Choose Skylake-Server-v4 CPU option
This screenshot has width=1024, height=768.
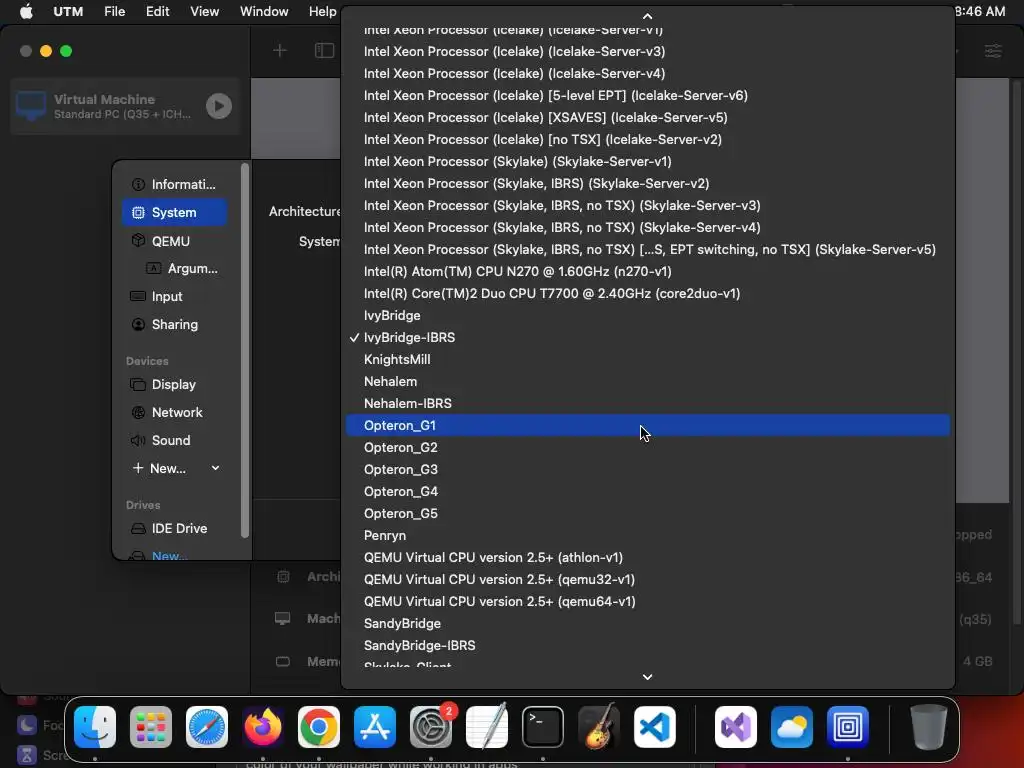click(647, 228)
